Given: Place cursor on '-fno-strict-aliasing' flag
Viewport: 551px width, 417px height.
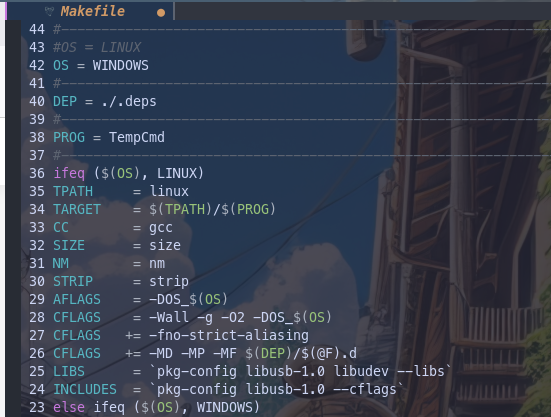Looking at the screenshot, I should click(229, 335).
